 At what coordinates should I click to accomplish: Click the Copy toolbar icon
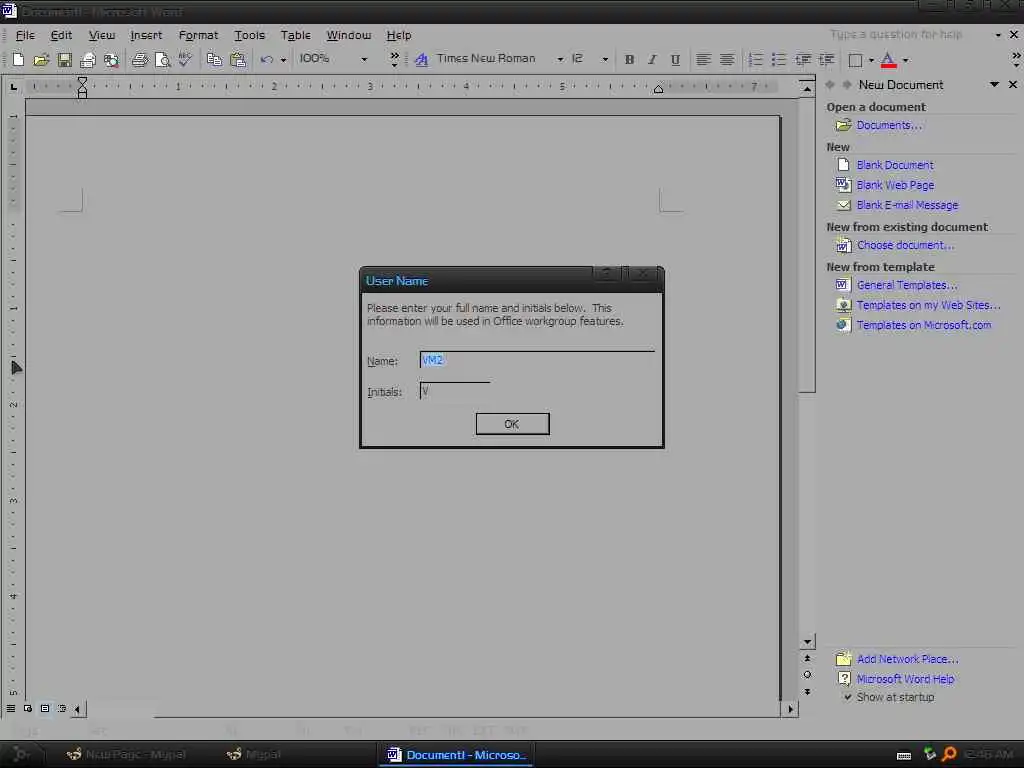[x=214, y=60]
